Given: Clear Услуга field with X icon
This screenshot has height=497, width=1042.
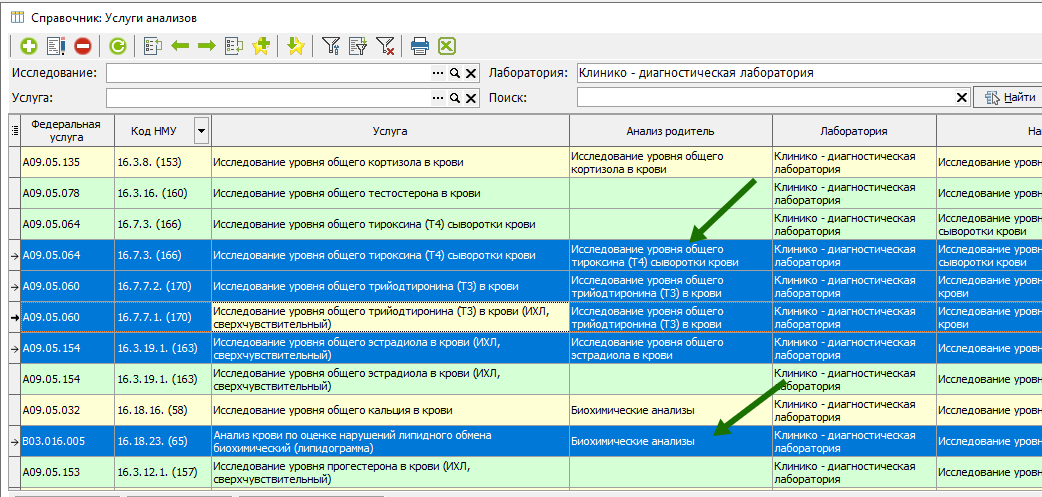Looking at the screenshot, I should point(470,98).
